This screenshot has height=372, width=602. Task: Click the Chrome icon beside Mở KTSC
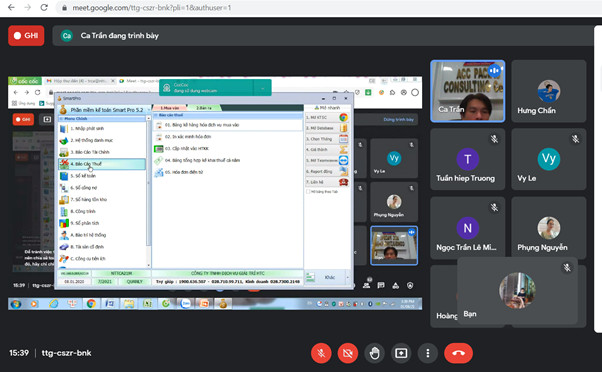pos(343,117)
